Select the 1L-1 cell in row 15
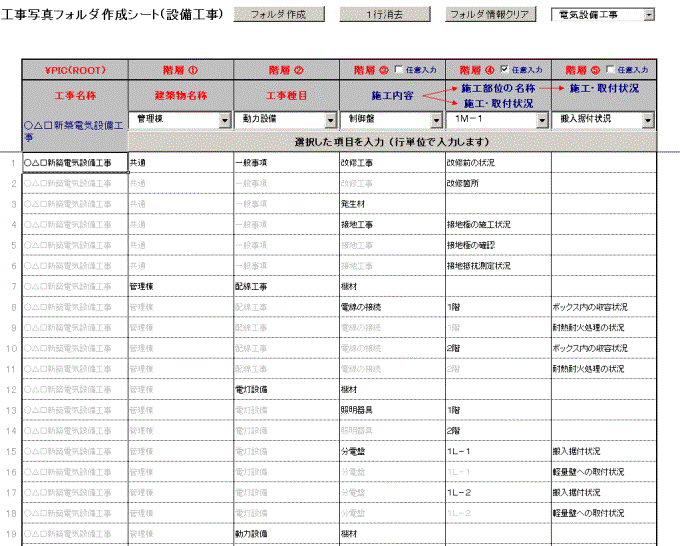This screenshot has height=546, width=680. (498, 451)
